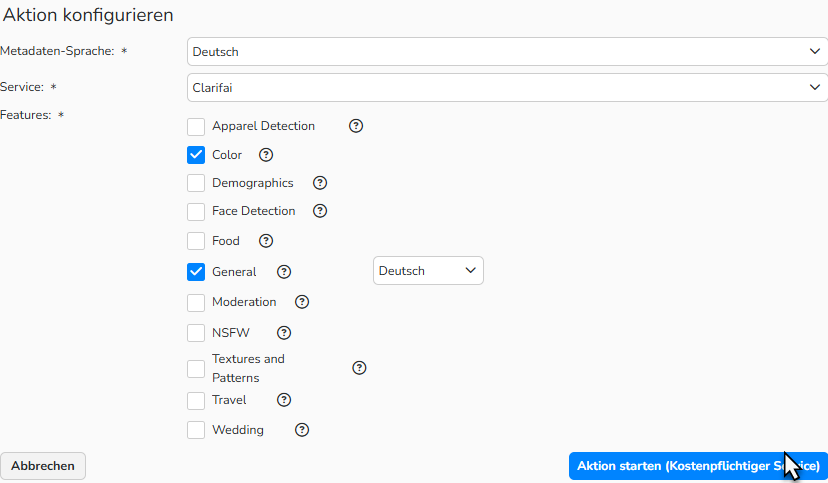Check Textures and Patterns box
828x483 pixels.
[x=196, y=369]
